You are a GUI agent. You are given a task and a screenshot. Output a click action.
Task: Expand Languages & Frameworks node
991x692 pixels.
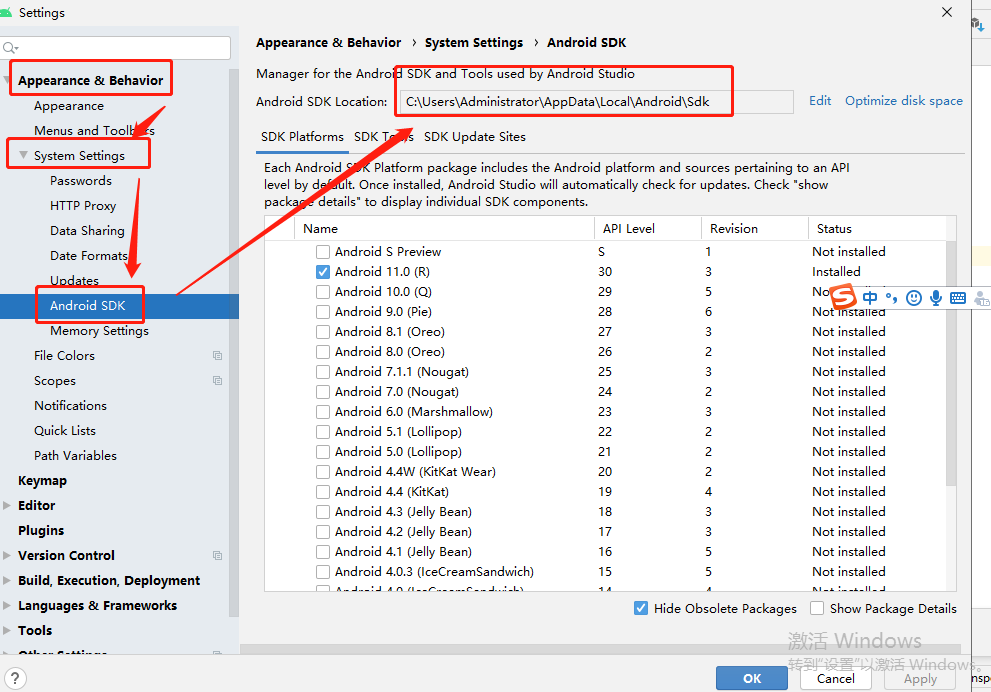click(x=7, y=605)
